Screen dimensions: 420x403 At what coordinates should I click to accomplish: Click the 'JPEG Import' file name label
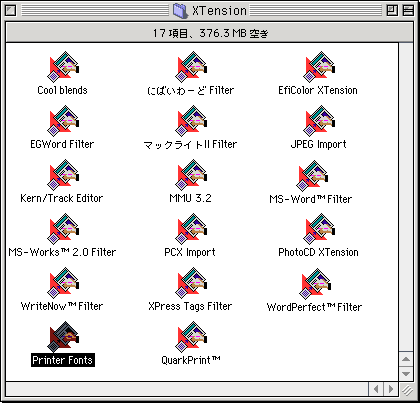(318, 144)
